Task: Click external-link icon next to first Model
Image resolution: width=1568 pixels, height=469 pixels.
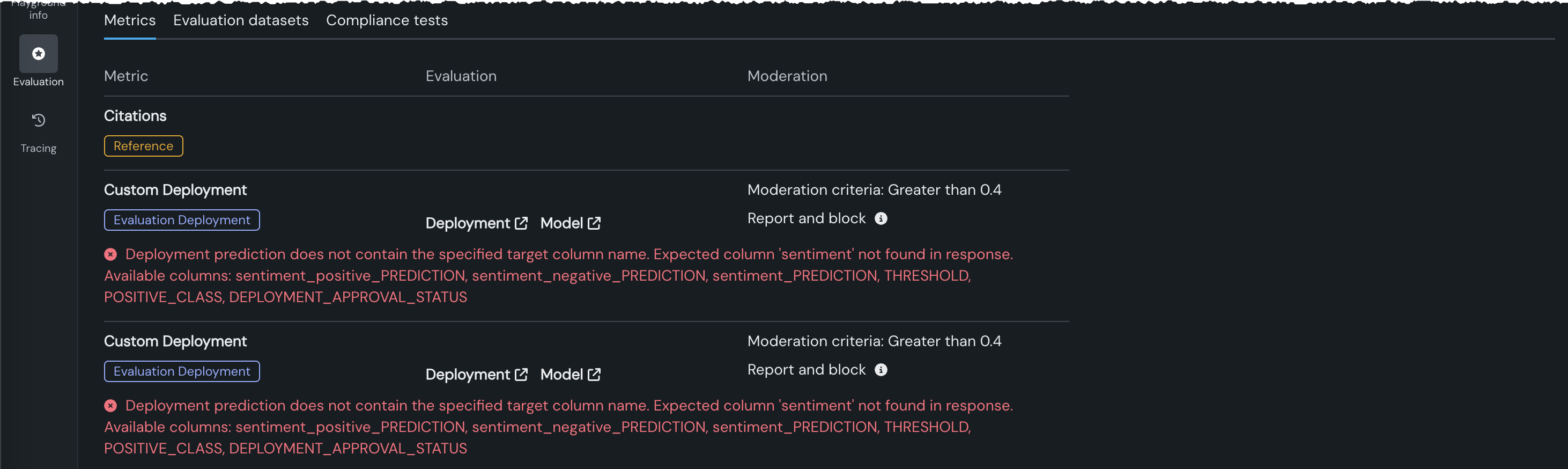Action: click(x=594, y=224)
